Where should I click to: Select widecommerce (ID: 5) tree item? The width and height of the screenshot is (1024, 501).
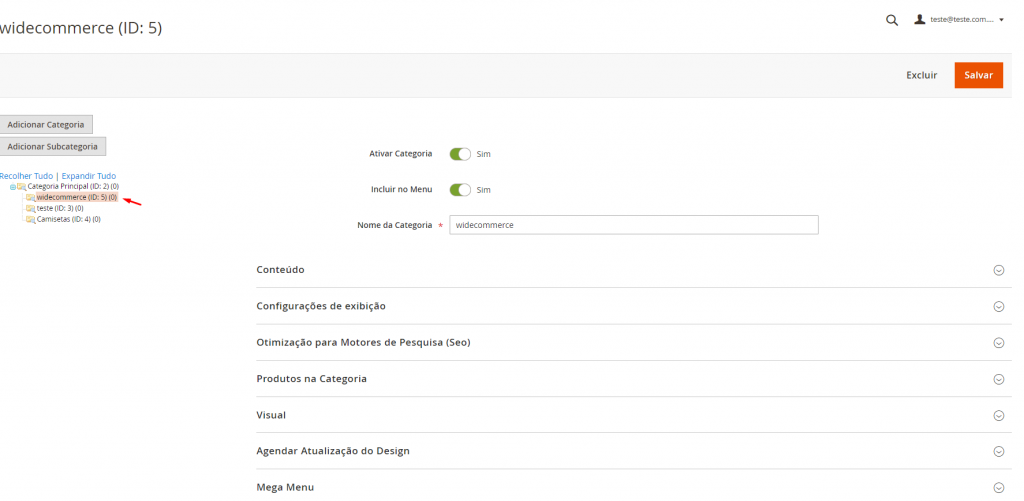click(77, 197)
